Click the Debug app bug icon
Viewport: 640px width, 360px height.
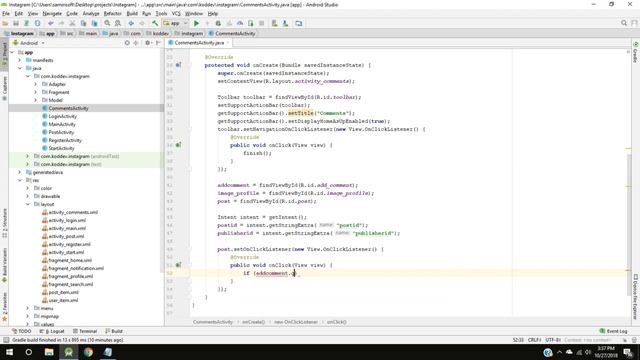coord(218,23)
